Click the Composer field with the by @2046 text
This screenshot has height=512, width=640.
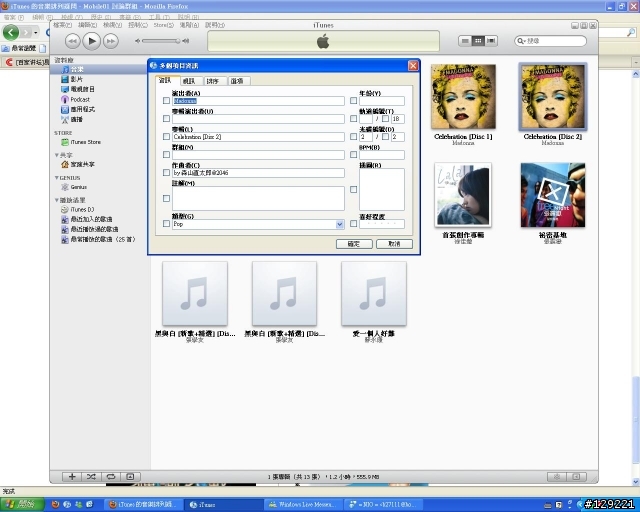tap(258, 173)
